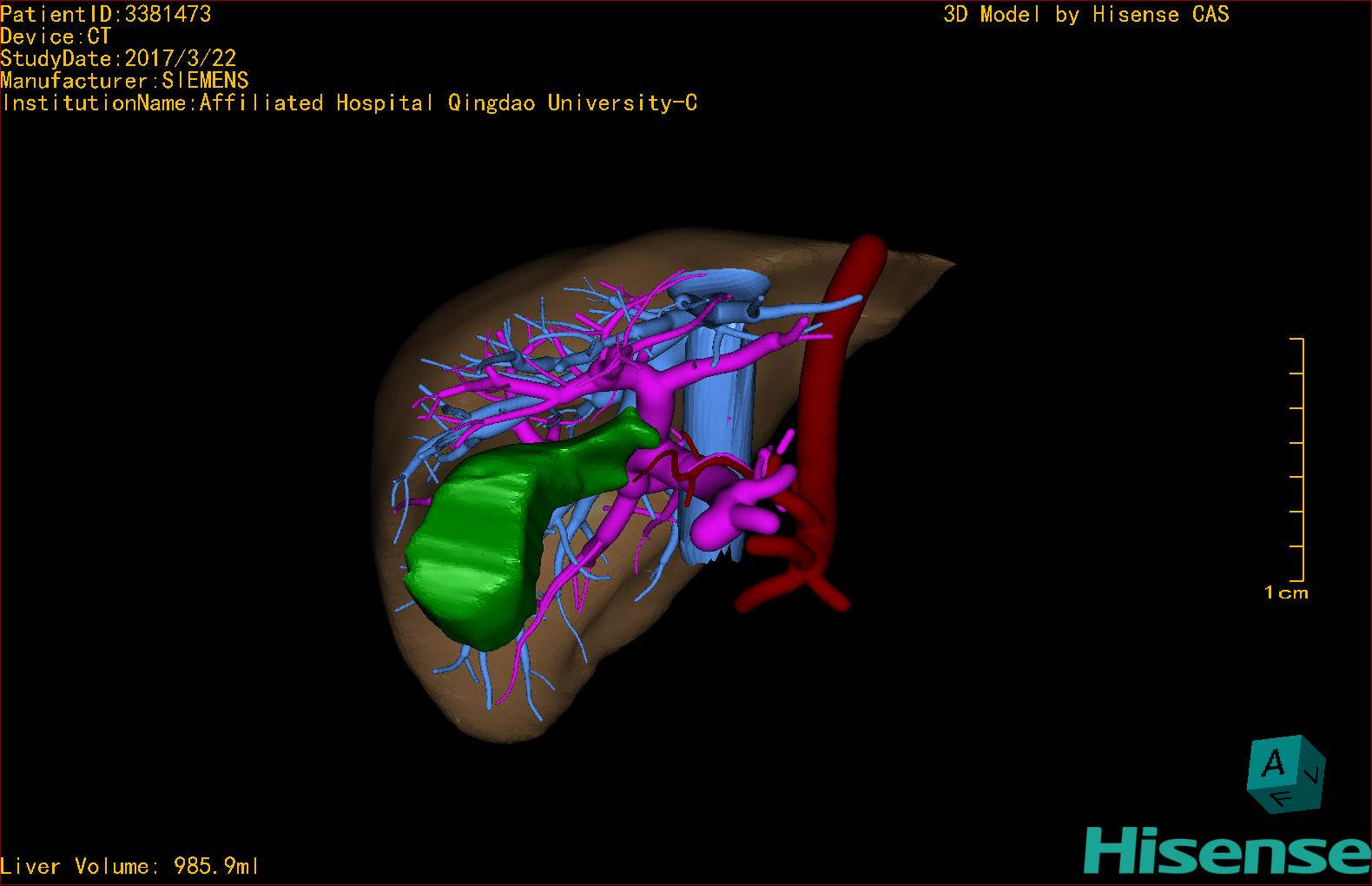Viewport: 1372px width, 886px height.
Task: Click the Device:CT label
Action: 56,36
